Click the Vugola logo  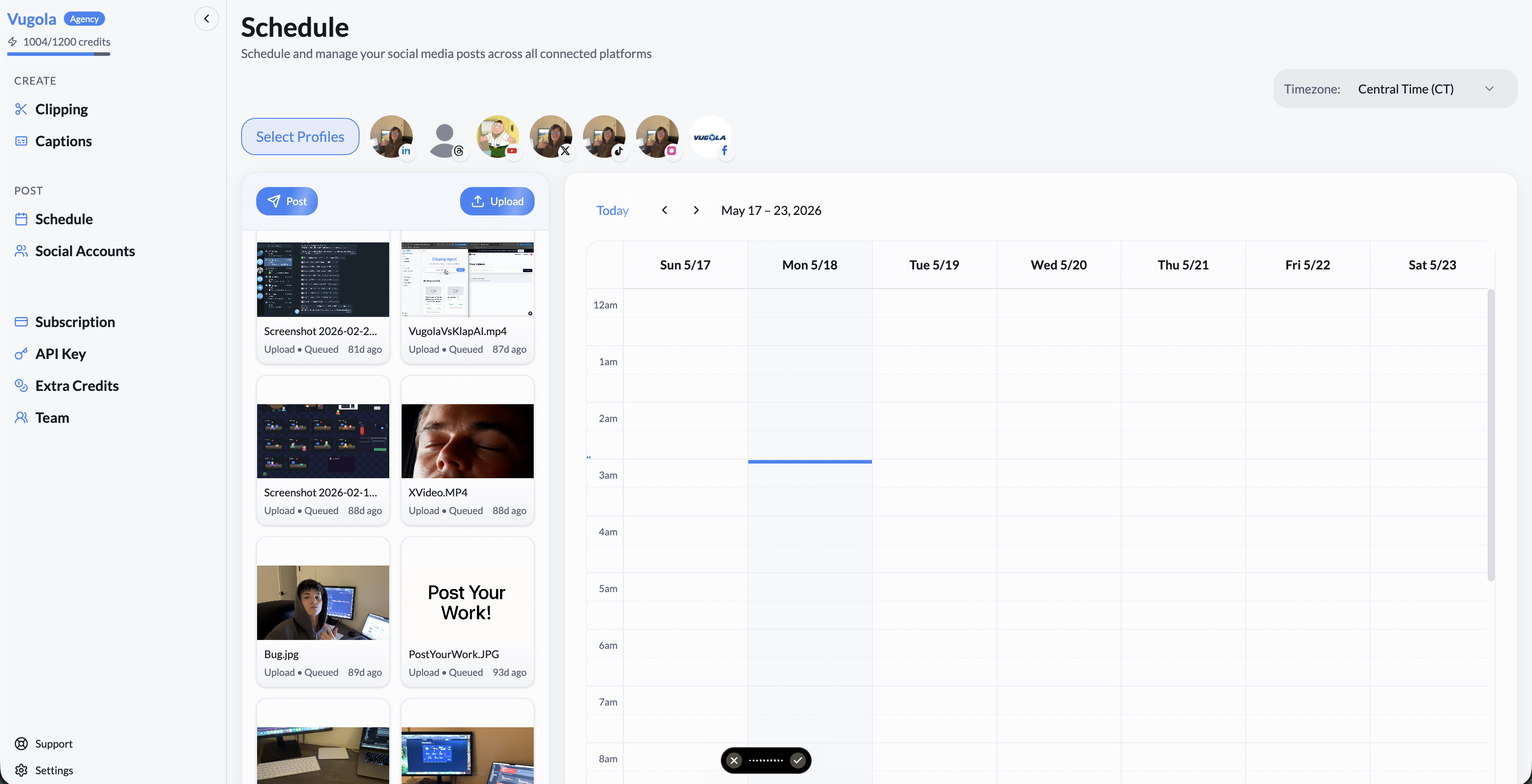(31, 19)
